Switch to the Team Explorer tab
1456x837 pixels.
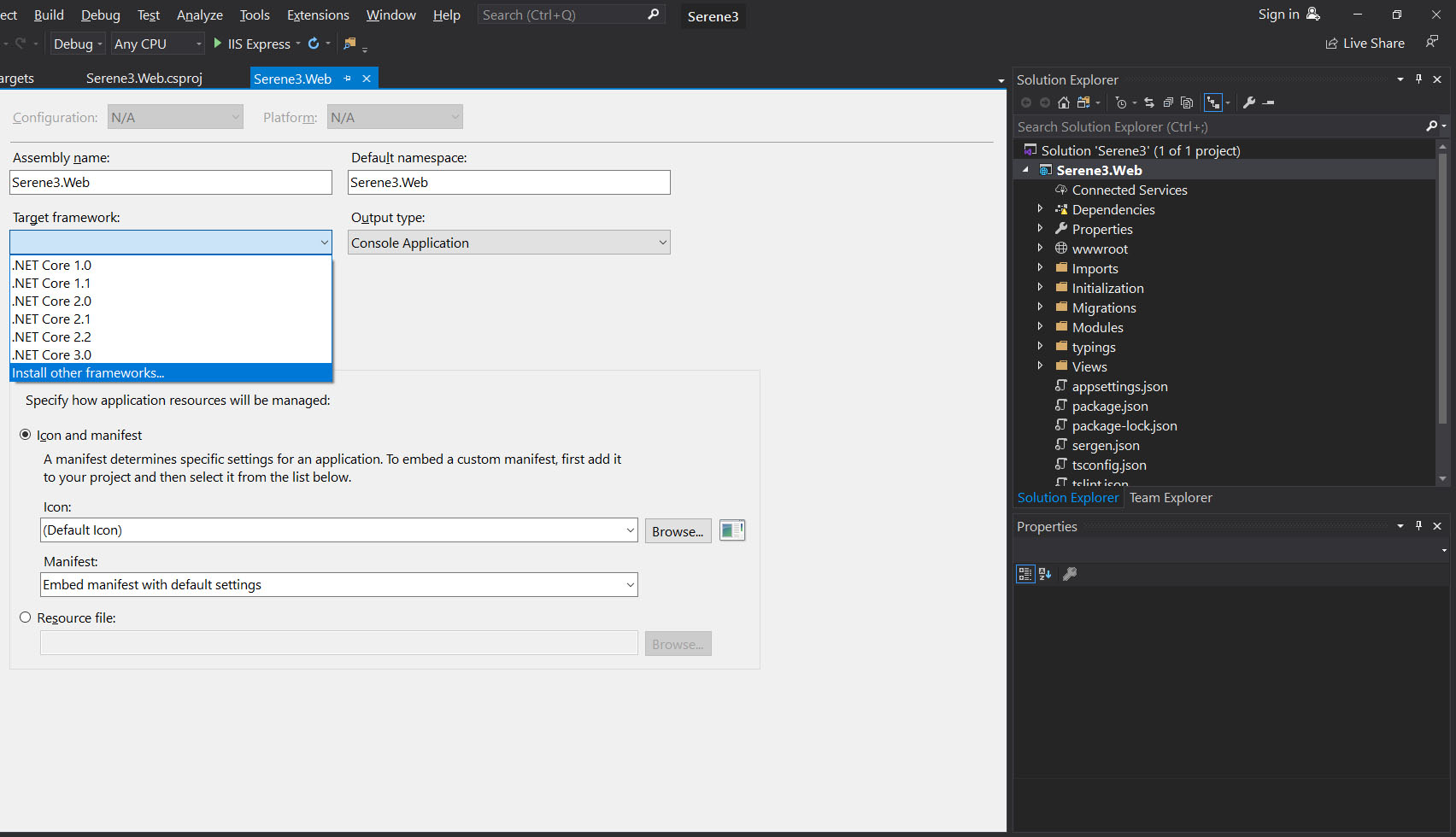coord(1170,497)
